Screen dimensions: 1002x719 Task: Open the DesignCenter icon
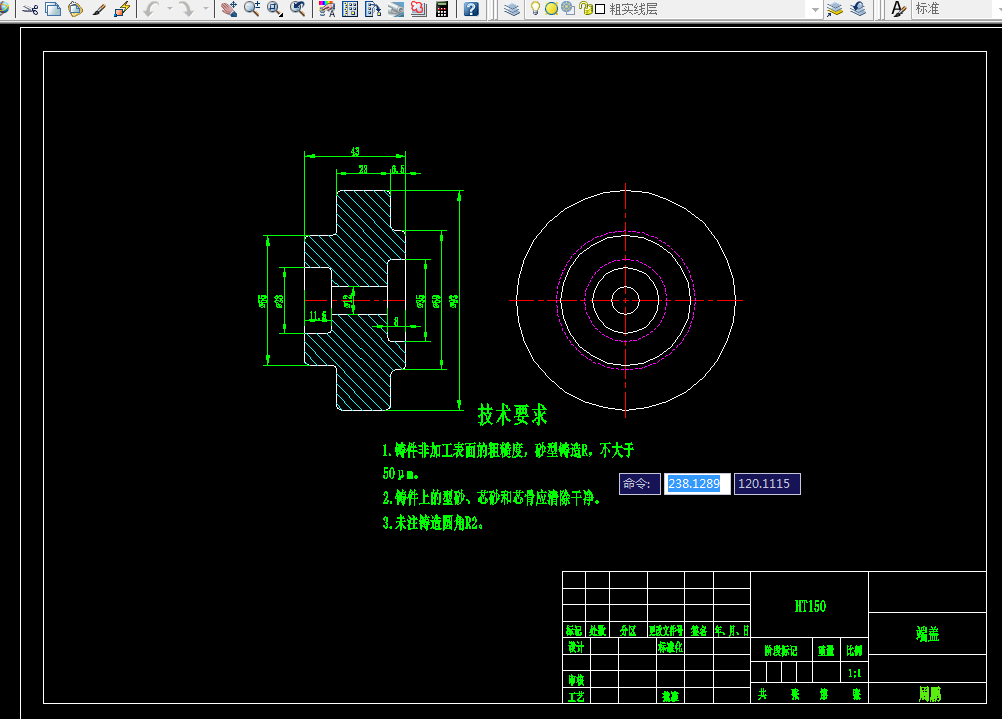pyautogui.click(x=350, y=9)
